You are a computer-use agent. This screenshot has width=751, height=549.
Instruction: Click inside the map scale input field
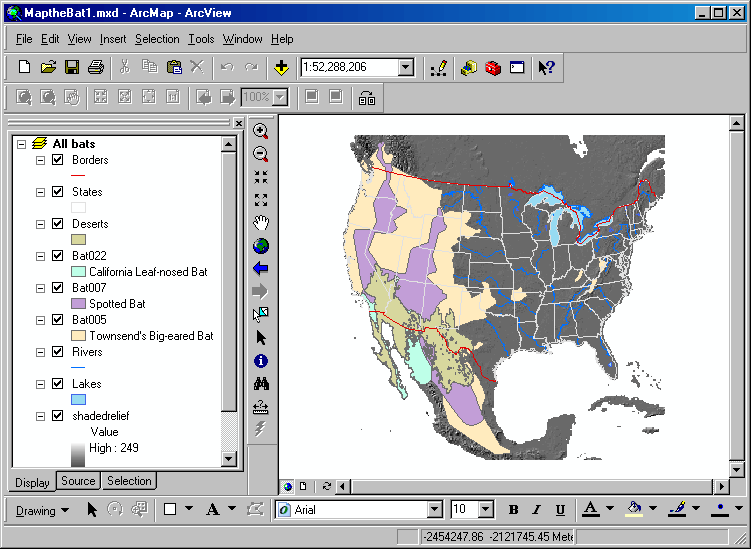(x=350, y=68)
